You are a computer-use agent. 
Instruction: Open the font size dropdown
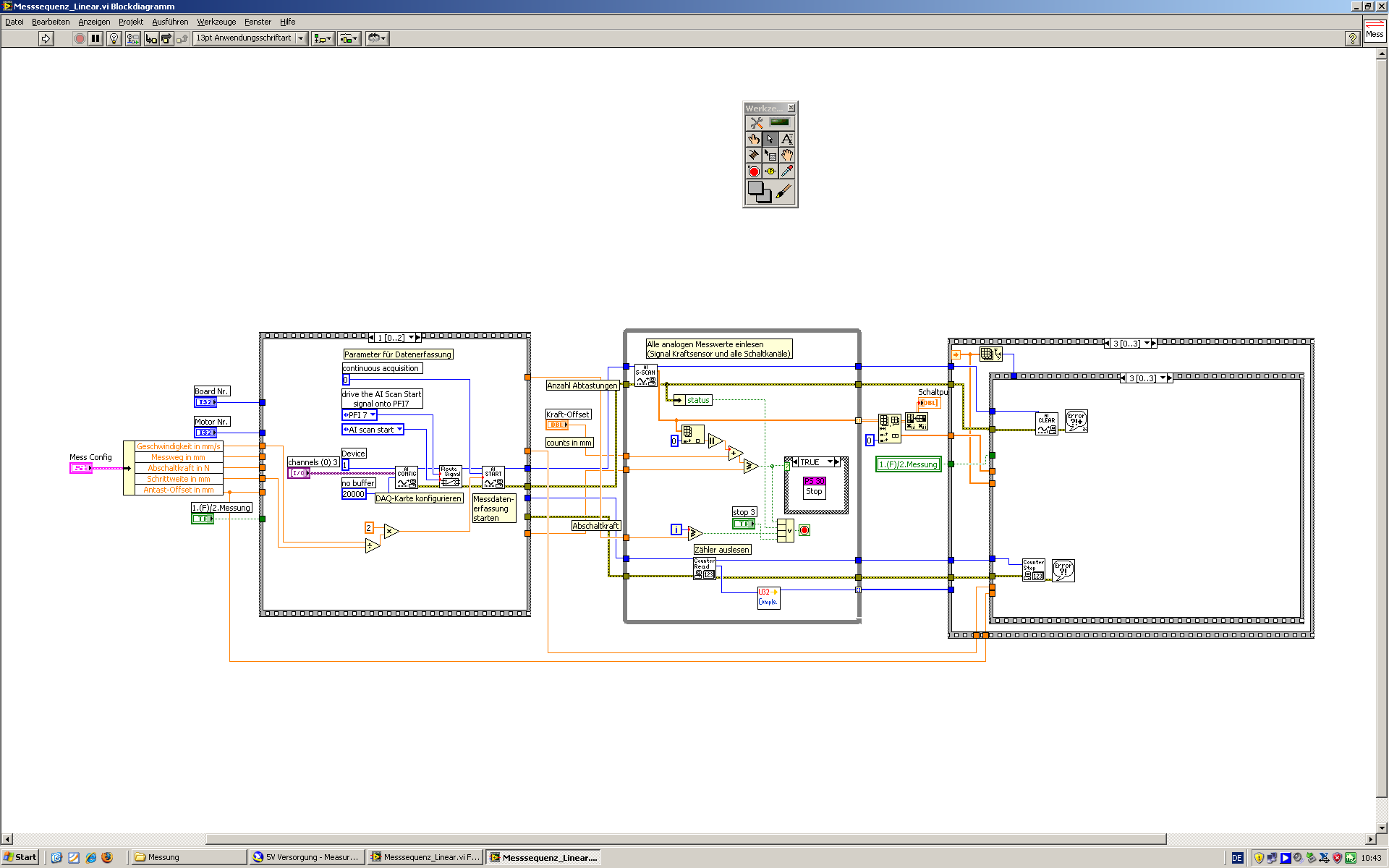301,38
